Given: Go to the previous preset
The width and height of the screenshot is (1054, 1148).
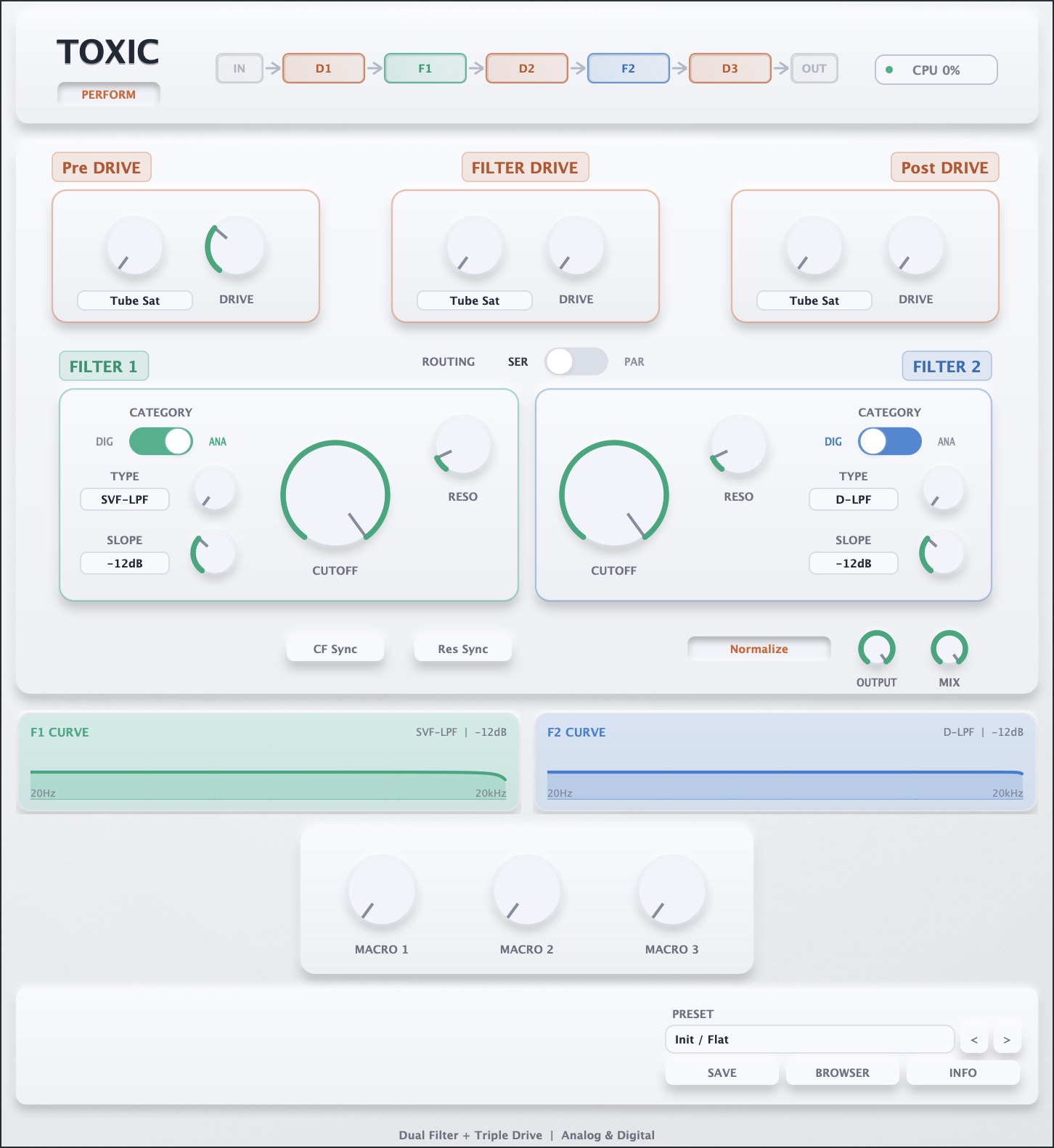Looking at the screenshot, I should (974, 1040).
